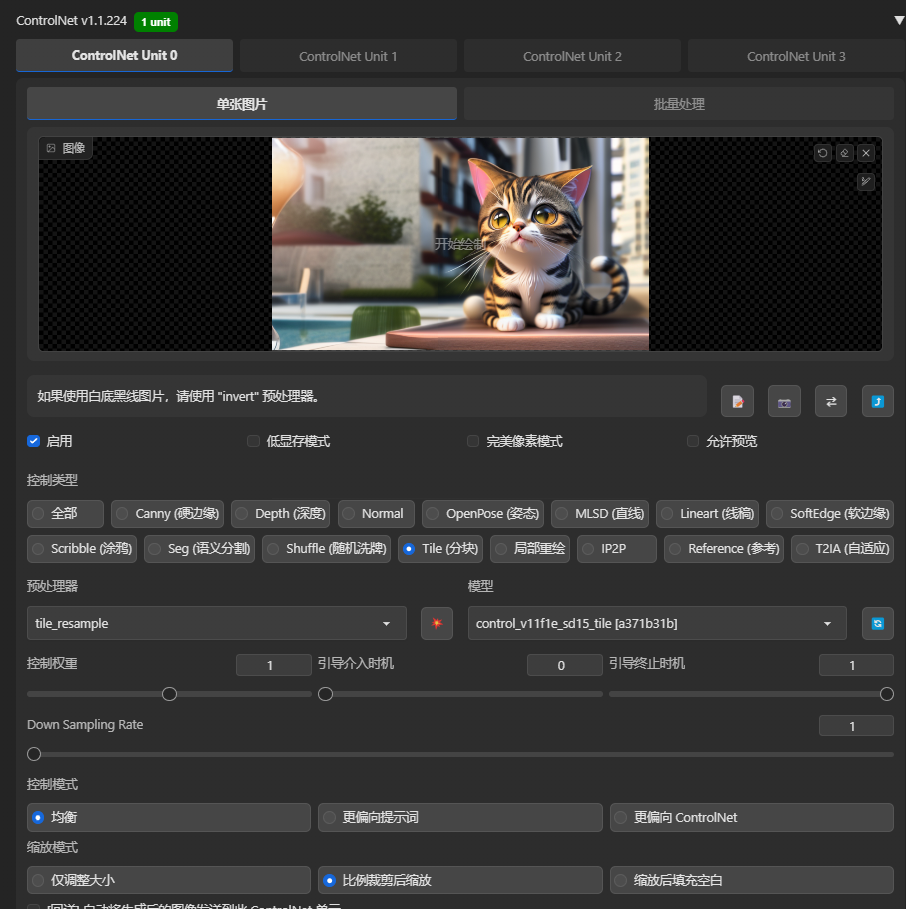Open the 批量处理 tab
906x909 pixels.
click(x=678, y=102)
